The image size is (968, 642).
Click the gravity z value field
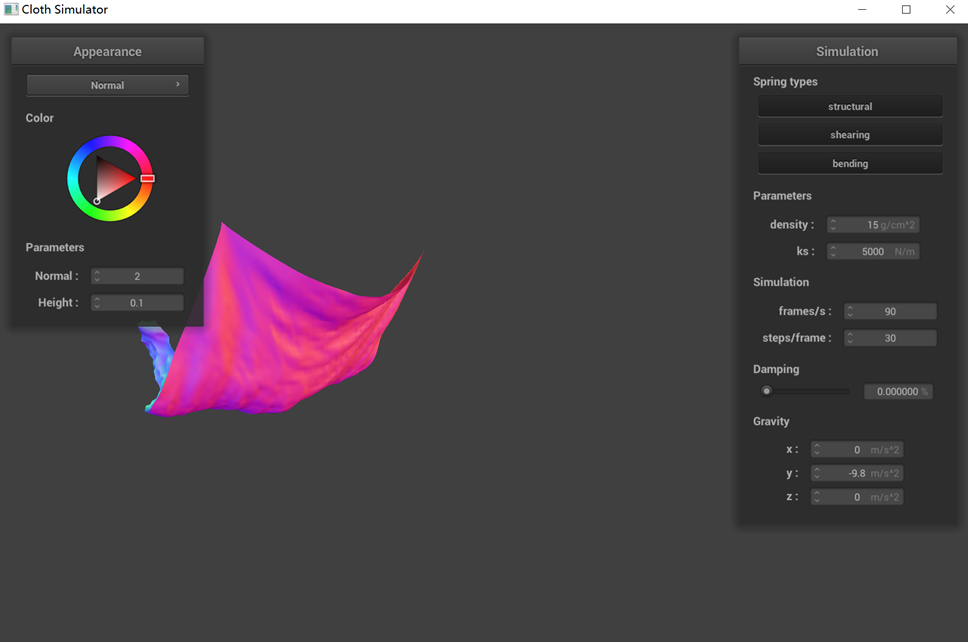(x=857, y=497)
